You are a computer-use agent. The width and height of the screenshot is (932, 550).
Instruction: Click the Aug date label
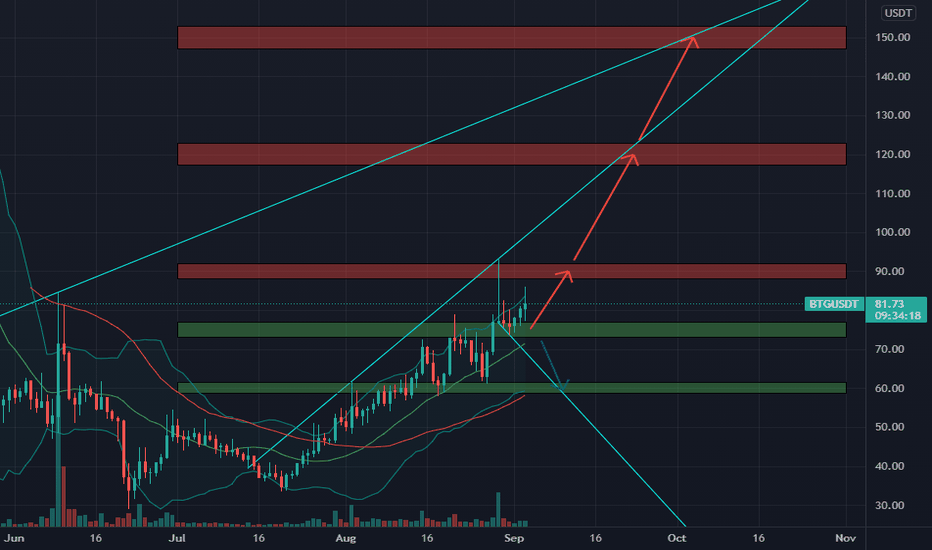click(x=345, y=538)
